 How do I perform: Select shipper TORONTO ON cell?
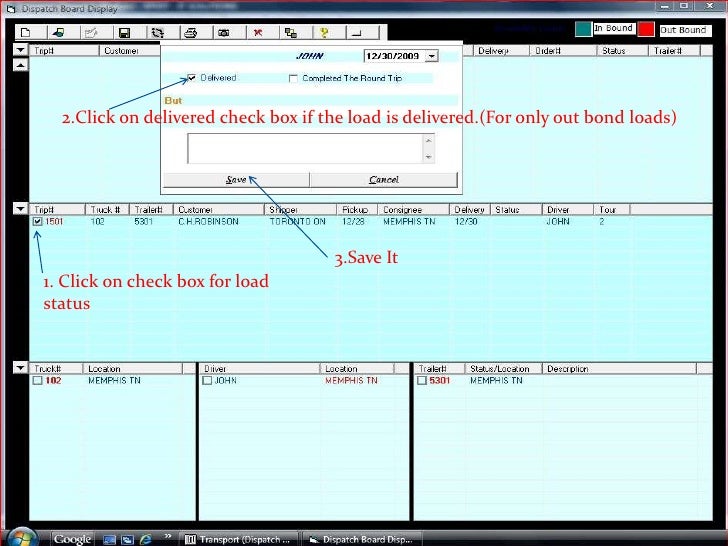298,222
